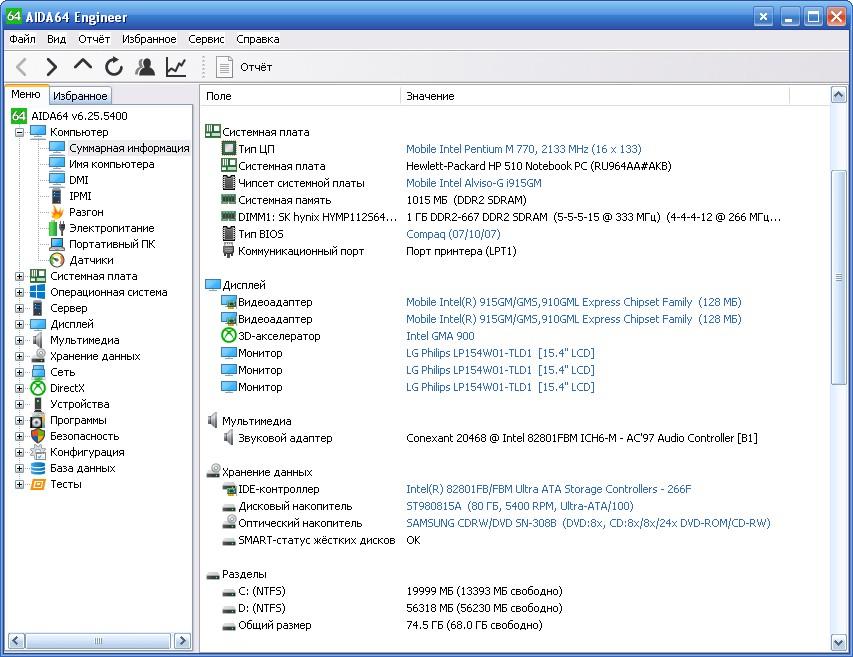The height and width of the screenshot is (657, 853).
Task: Open the Compaq (07/10/07) BIOS link
Action: click(453, 234)
